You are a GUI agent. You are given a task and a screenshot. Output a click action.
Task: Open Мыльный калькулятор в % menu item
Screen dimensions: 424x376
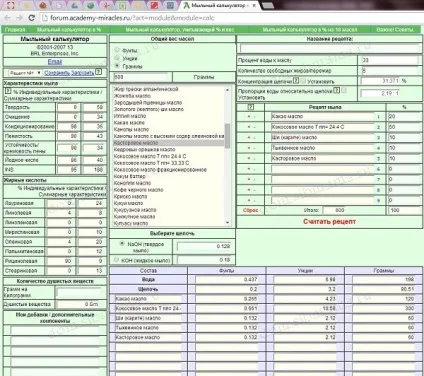point(69,30)
